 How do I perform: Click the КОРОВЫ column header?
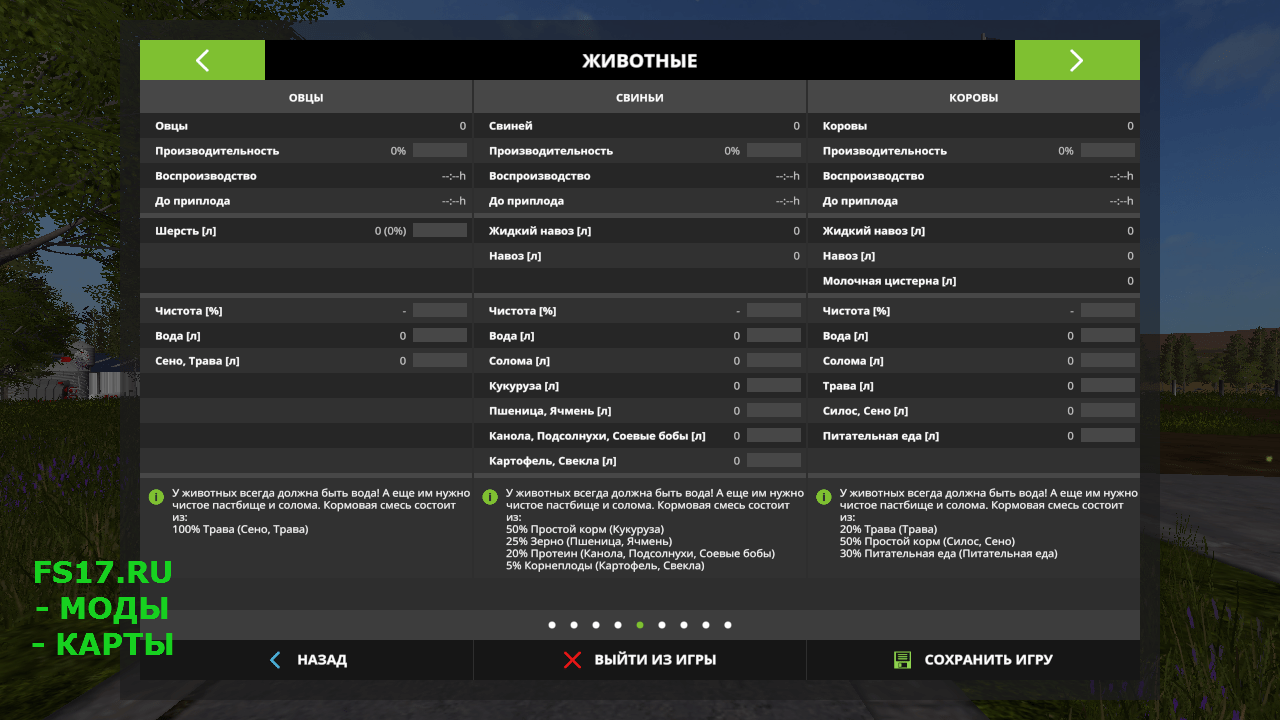974,97
